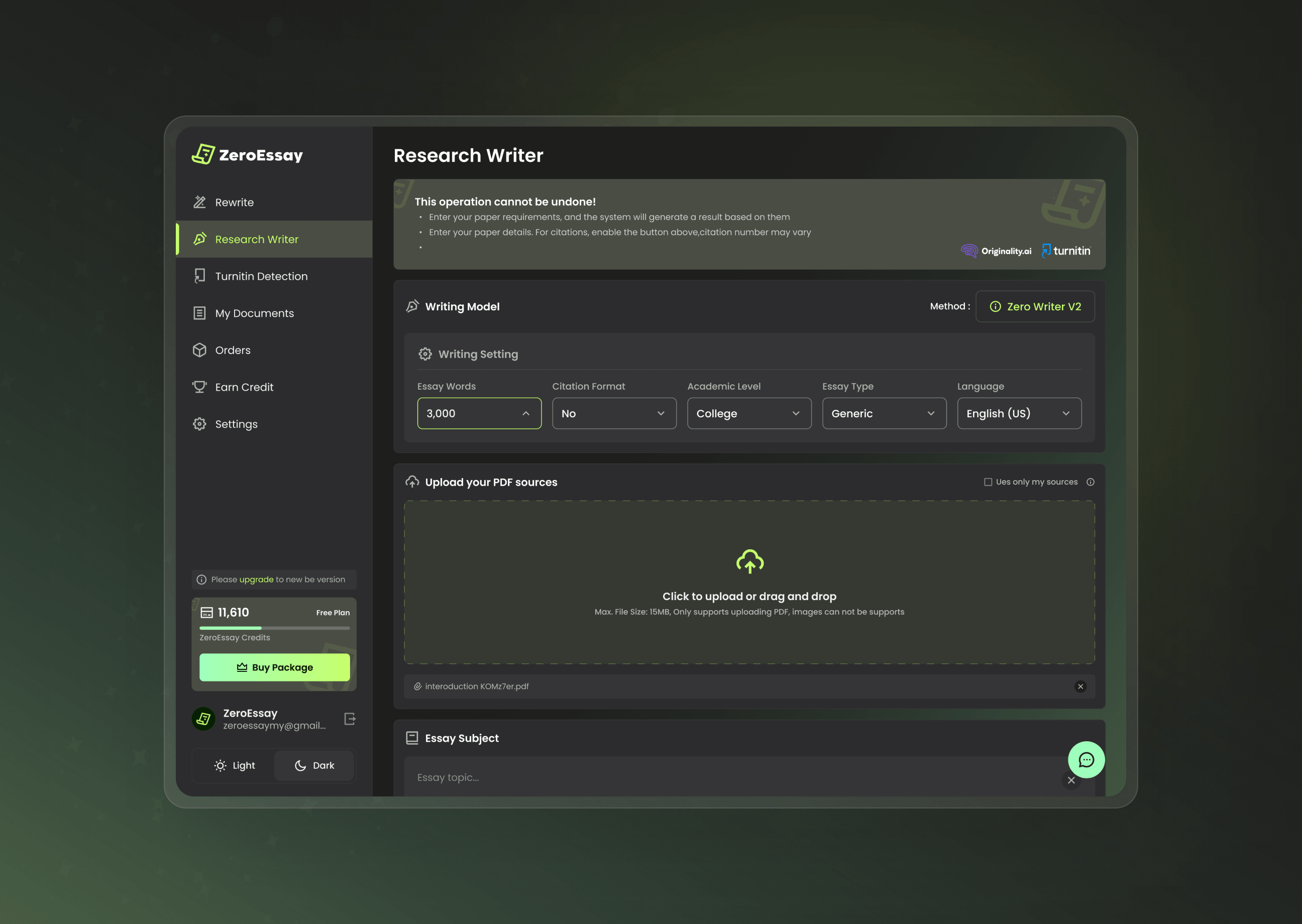Image resolution: width=1302 pixels, height=924 pixels.
Task: Click the 11,610 credits value
Action: coord(233,612)
